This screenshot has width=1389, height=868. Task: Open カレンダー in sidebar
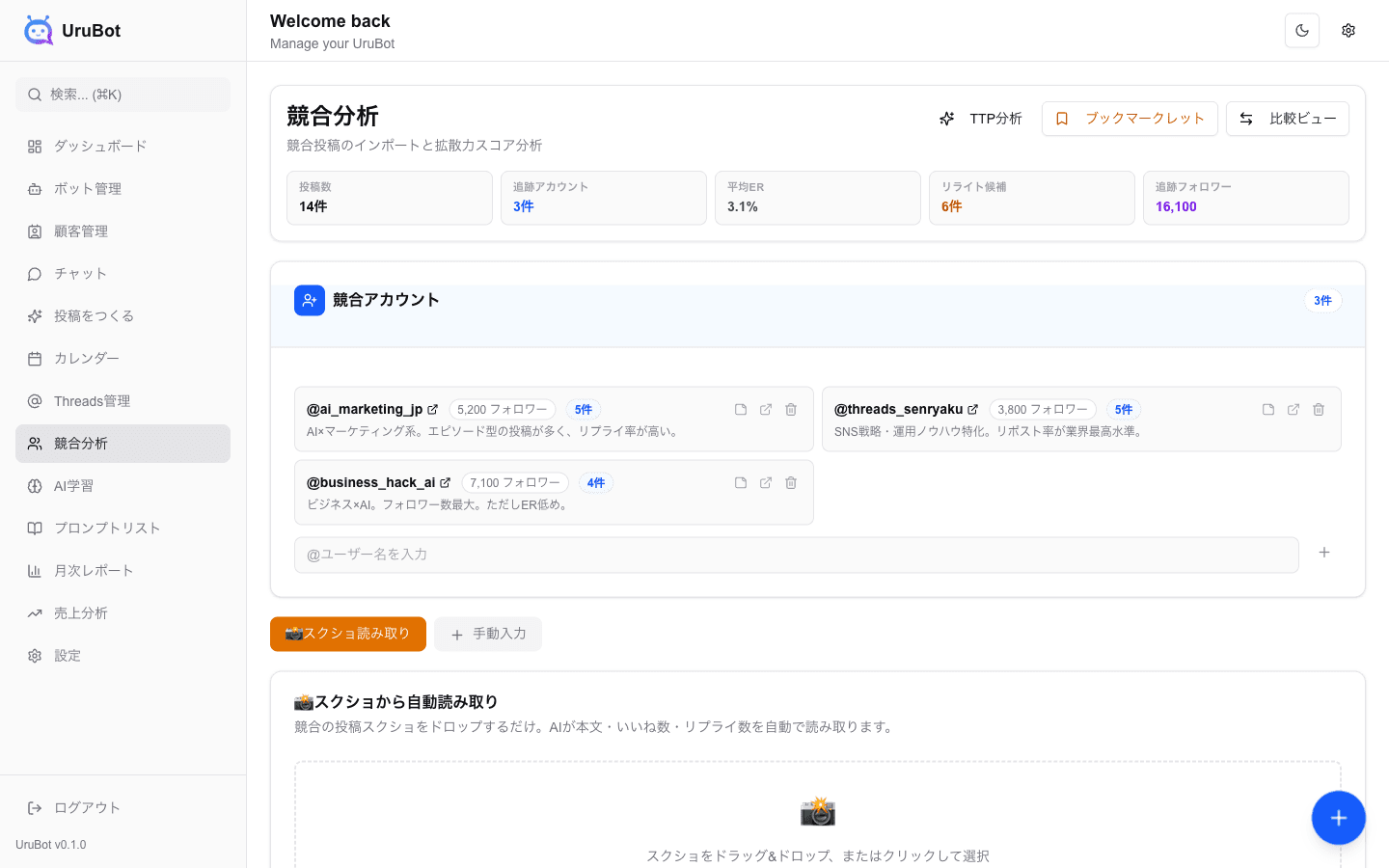click(123, 359)
